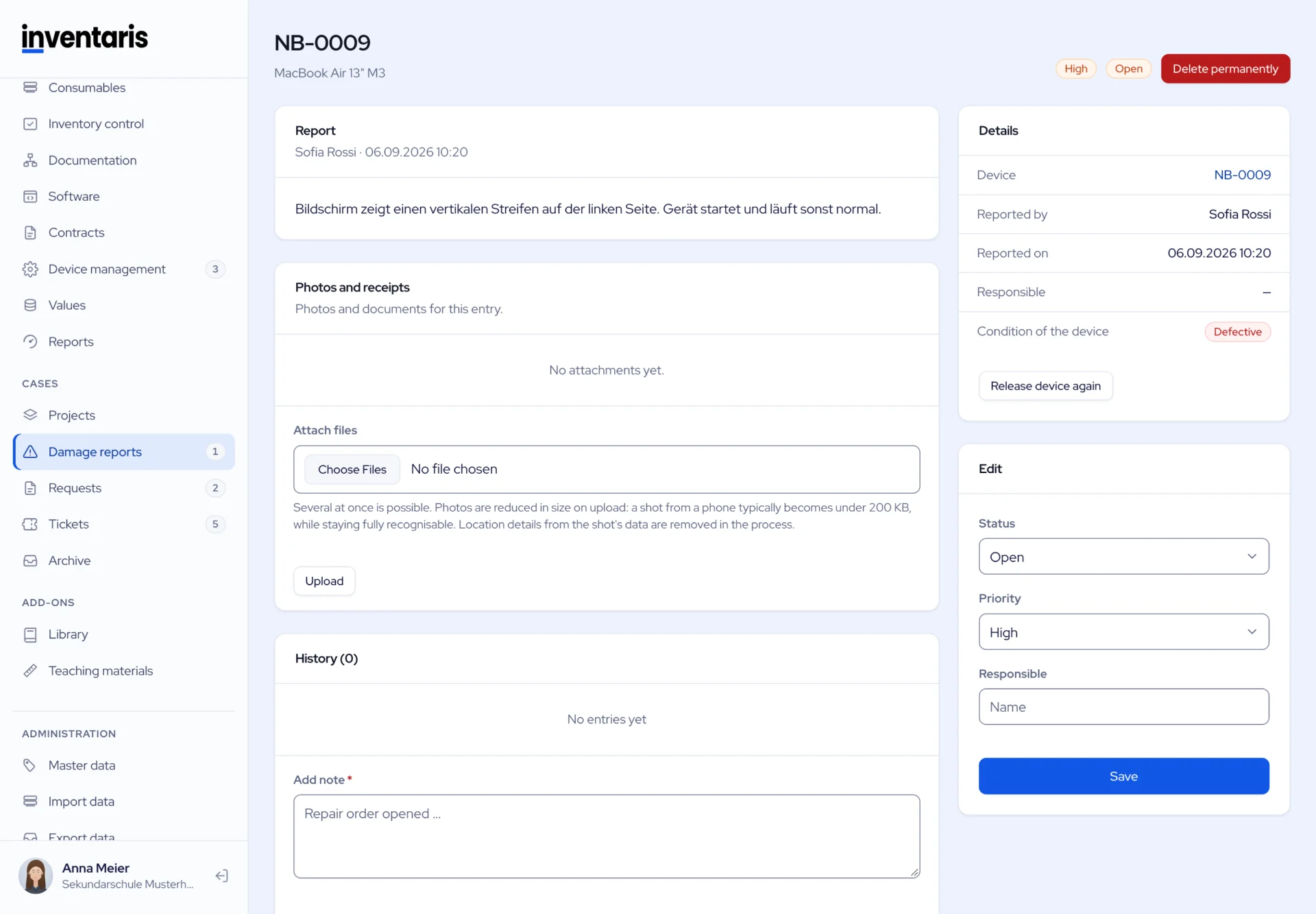This screenshot has height=914, width=1316.
Task: Click the High priority badge in header
Action: (x=1075, y=69)
